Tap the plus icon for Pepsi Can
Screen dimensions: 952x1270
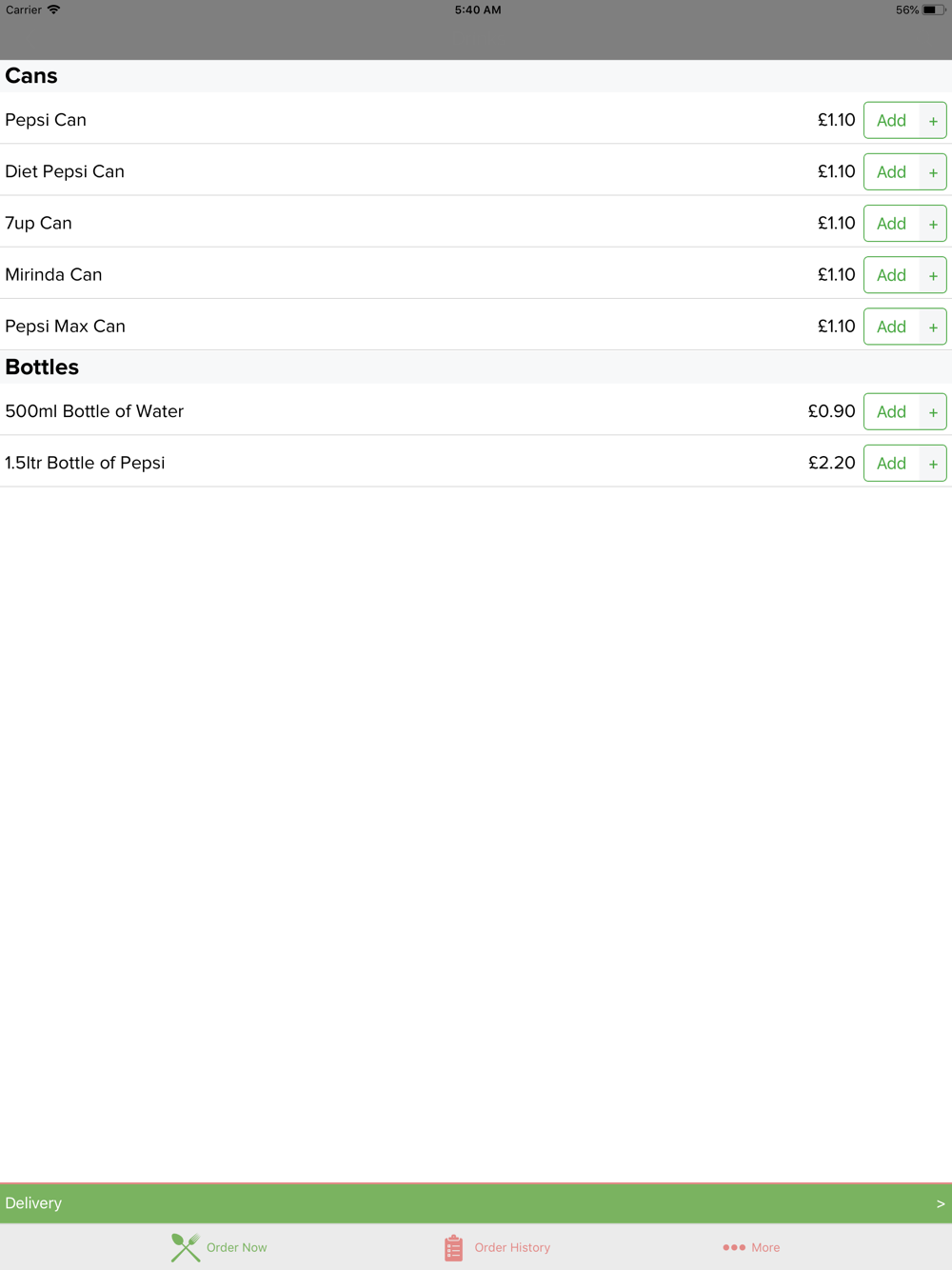click(933, 121)
